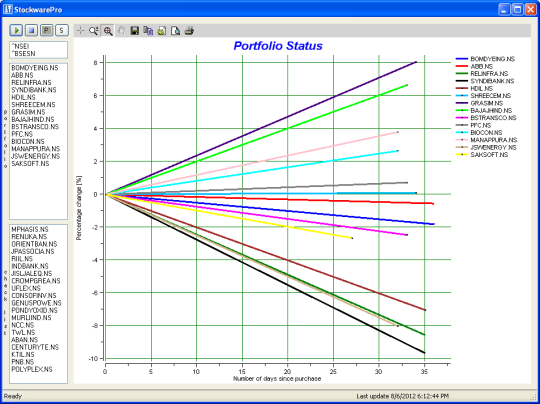Image resolution: width=540 pixels, height=404 pixels.
Task: Select SYNDIBANK.NS in the portfolio list
Action: (x=34, y=90)
